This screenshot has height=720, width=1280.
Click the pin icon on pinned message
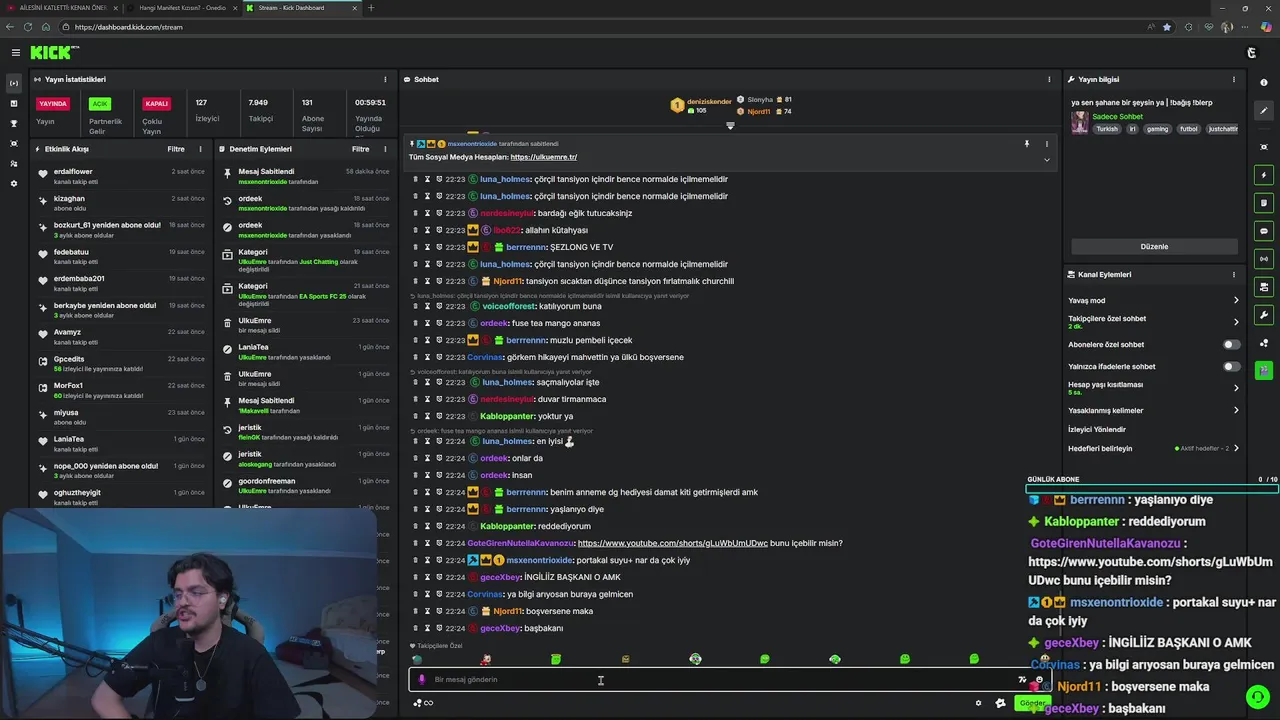[1026, 144]
